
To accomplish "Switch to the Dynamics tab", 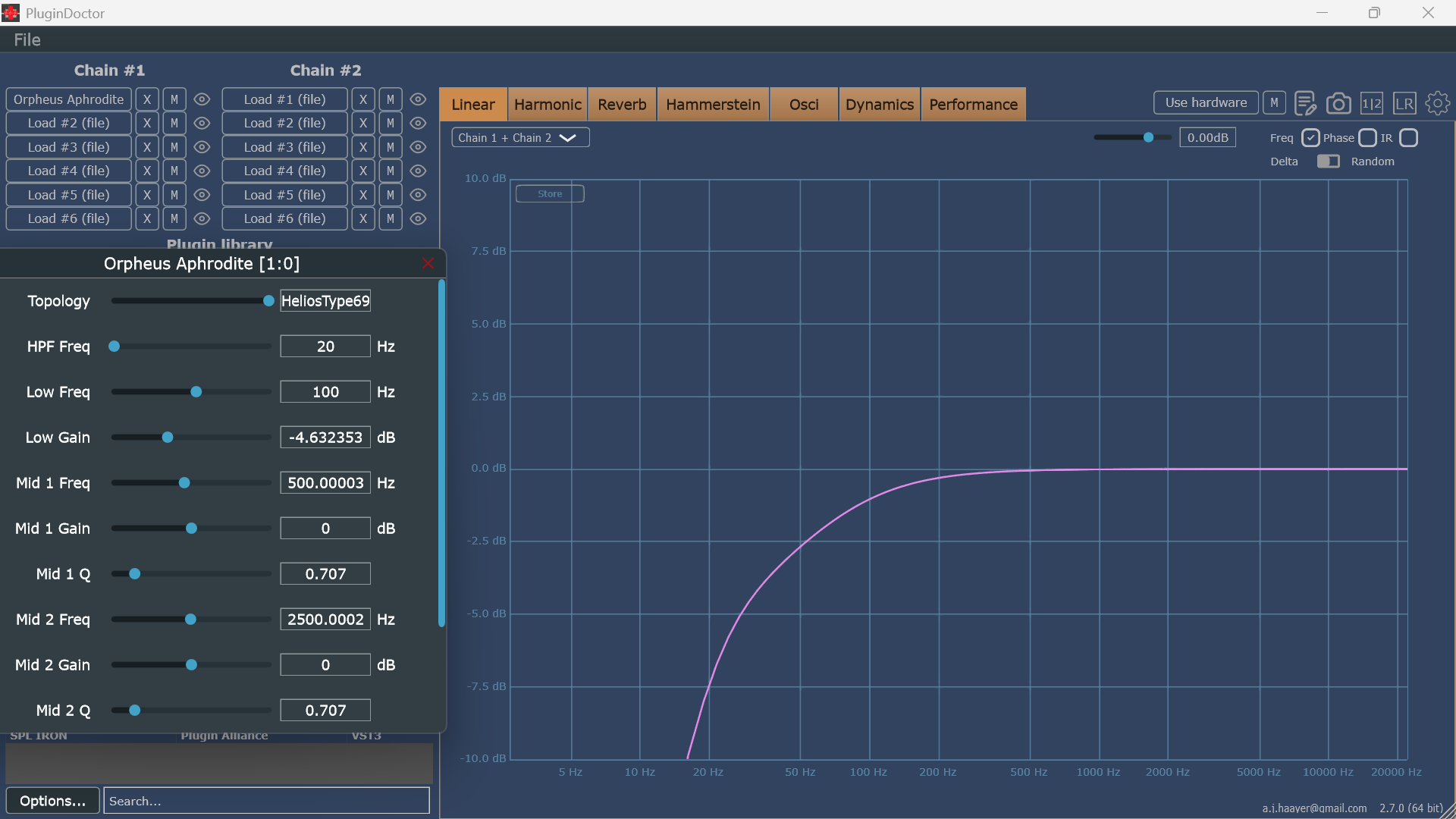I will click(x=880, y=105).
